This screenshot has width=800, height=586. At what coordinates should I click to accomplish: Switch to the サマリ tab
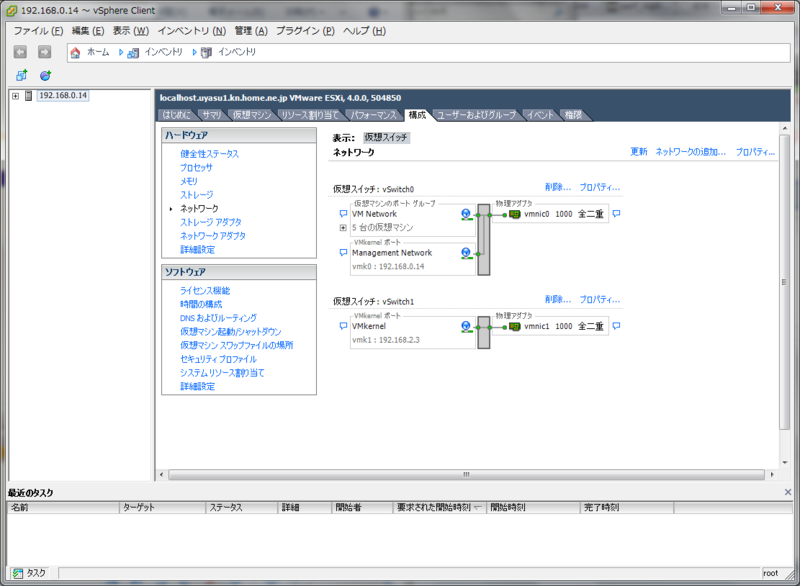click(x=212, y=115)
